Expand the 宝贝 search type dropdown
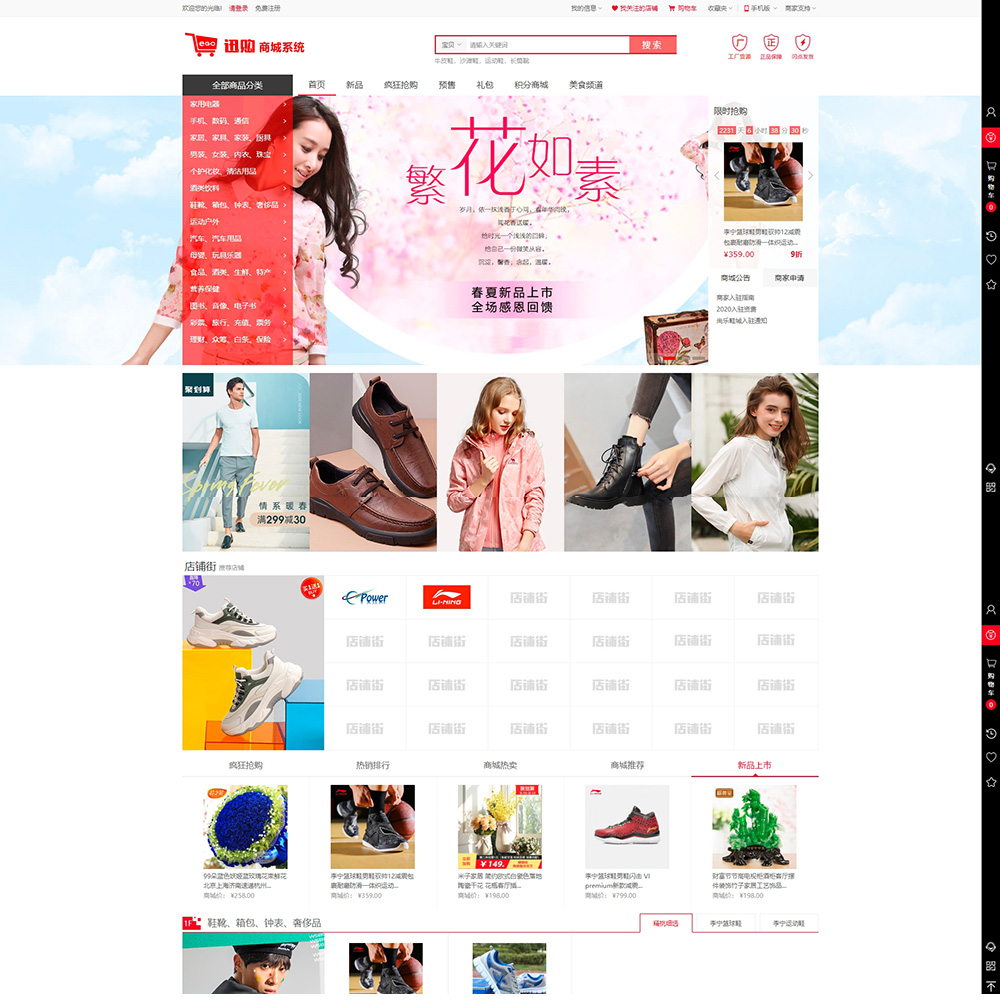Viewport: 1000px width, 1000px height. [x=451, y=45]
